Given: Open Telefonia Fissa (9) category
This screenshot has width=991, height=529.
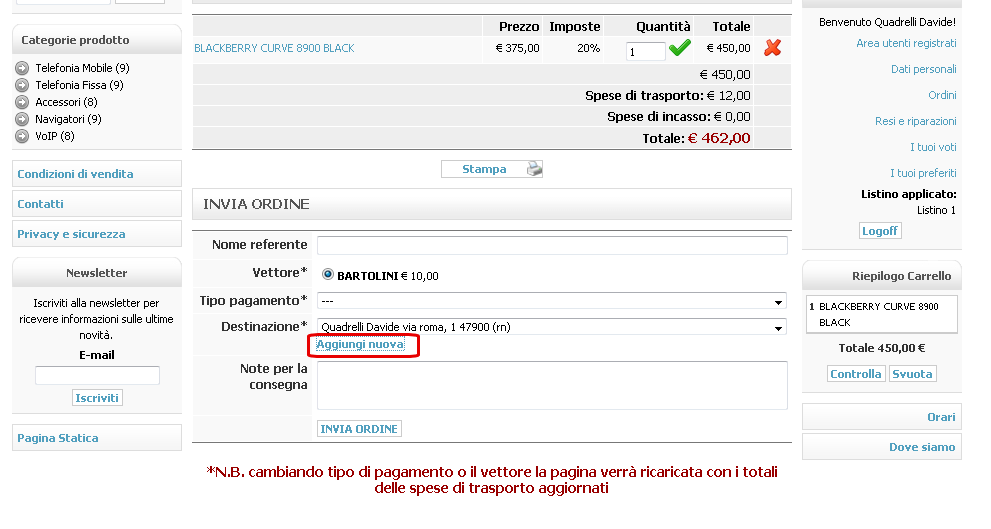Looking at the screenshot, I should tap(79, 85).
